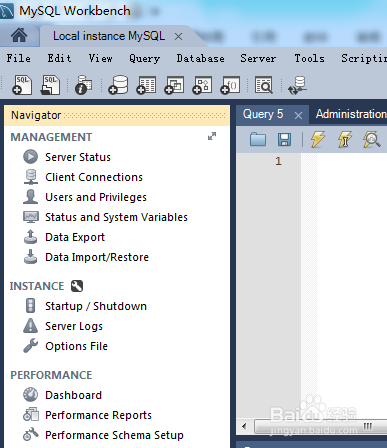Open Server Status
387x448 pixels.
click(x=78, y=157)
